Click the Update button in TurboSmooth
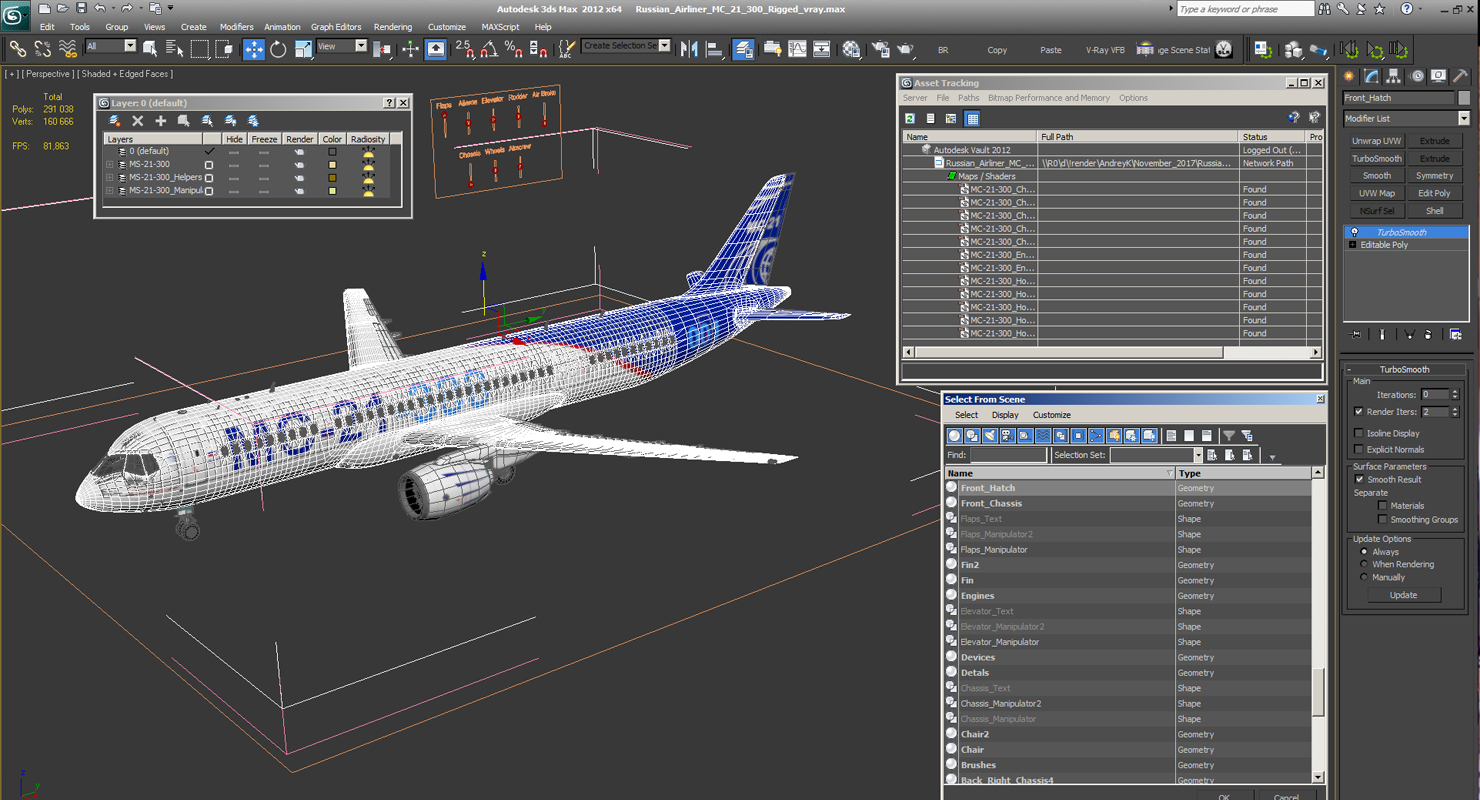The width and height of the screenshot is (1480, 800). pos(1403,595)
